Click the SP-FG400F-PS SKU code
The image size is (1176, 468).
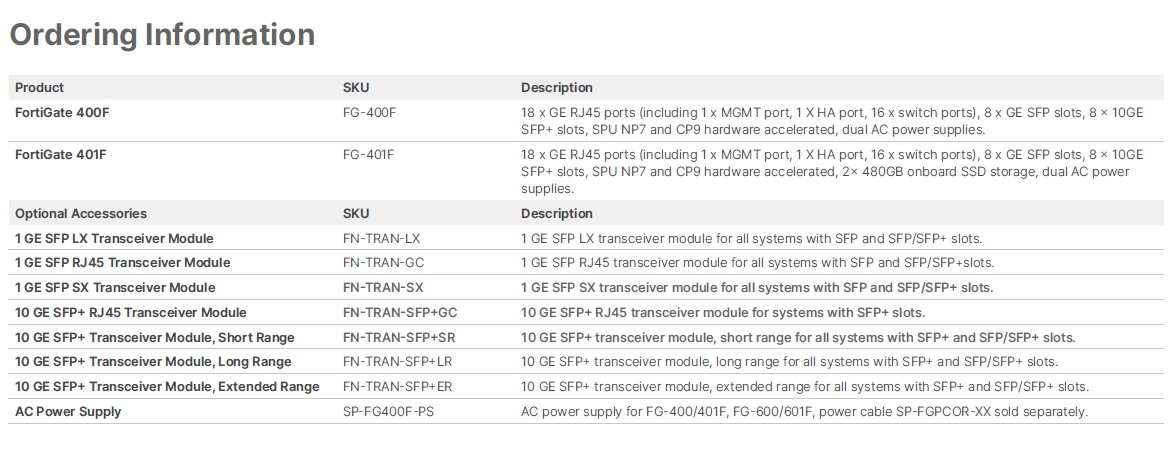coord(388,411)
